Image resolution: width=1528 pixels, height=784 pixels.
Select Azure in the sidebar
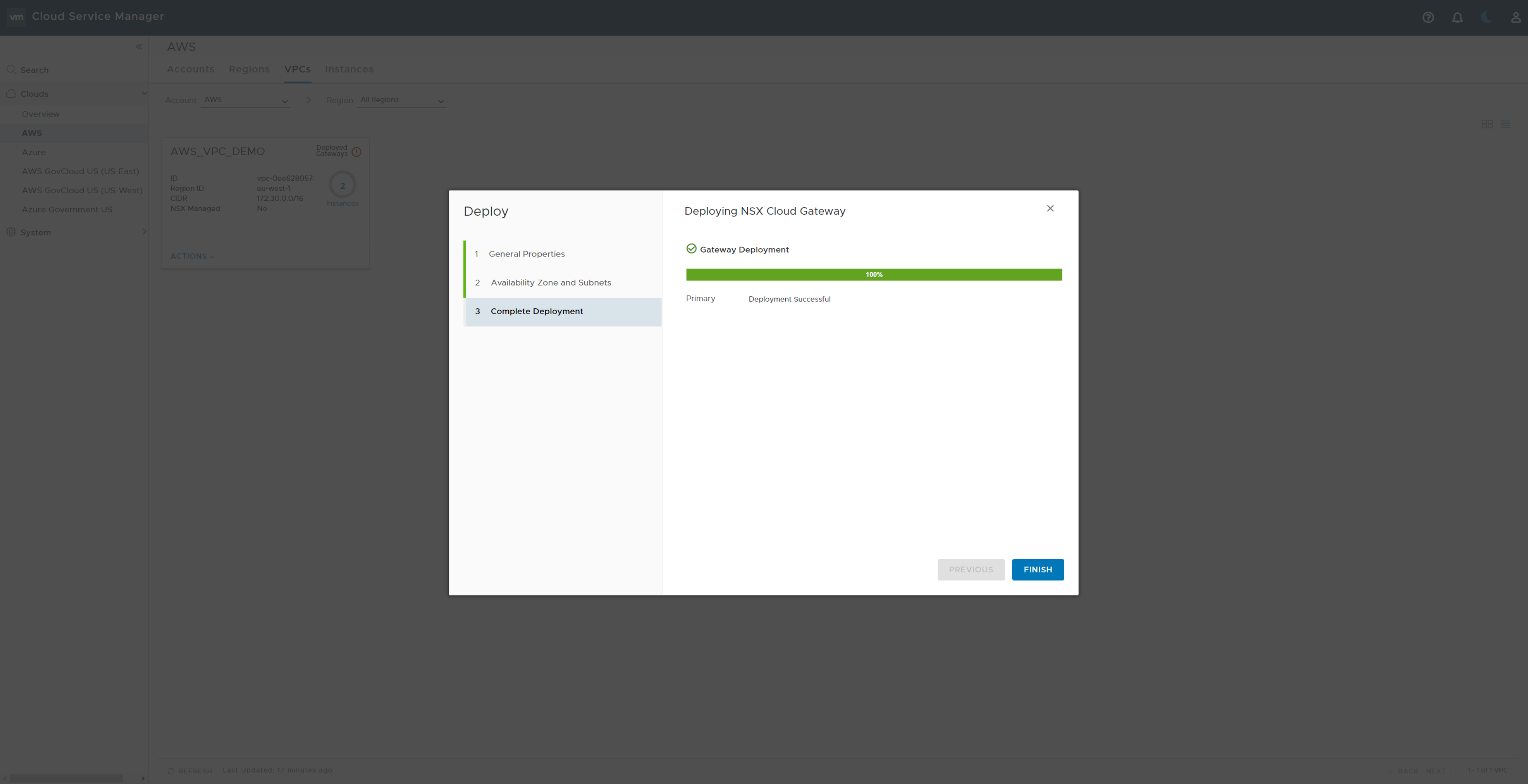coord(34,152)
